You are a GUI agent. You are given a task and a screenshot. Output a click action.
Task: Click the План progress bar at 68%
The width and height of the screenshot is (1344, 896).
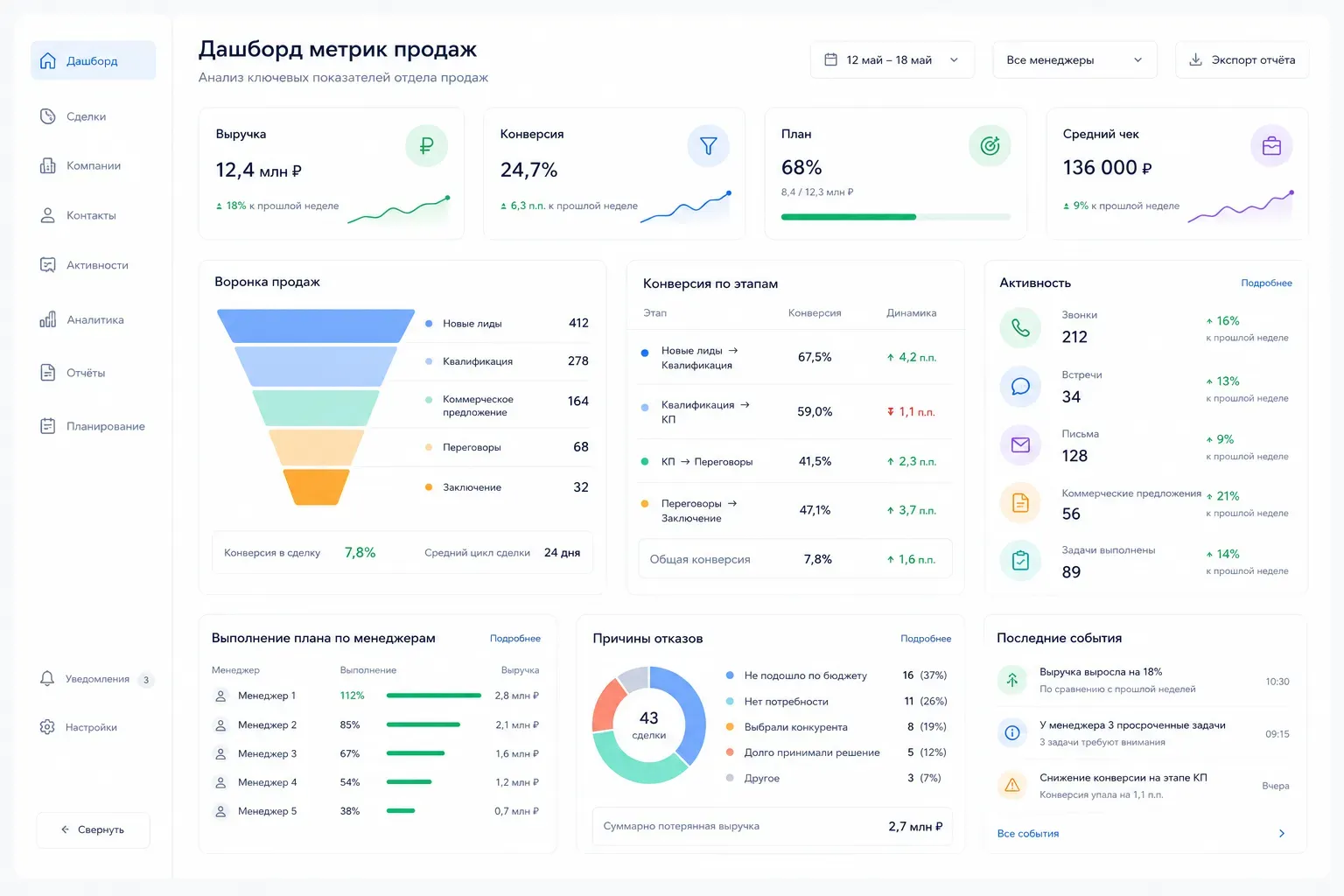coord(895,217)
